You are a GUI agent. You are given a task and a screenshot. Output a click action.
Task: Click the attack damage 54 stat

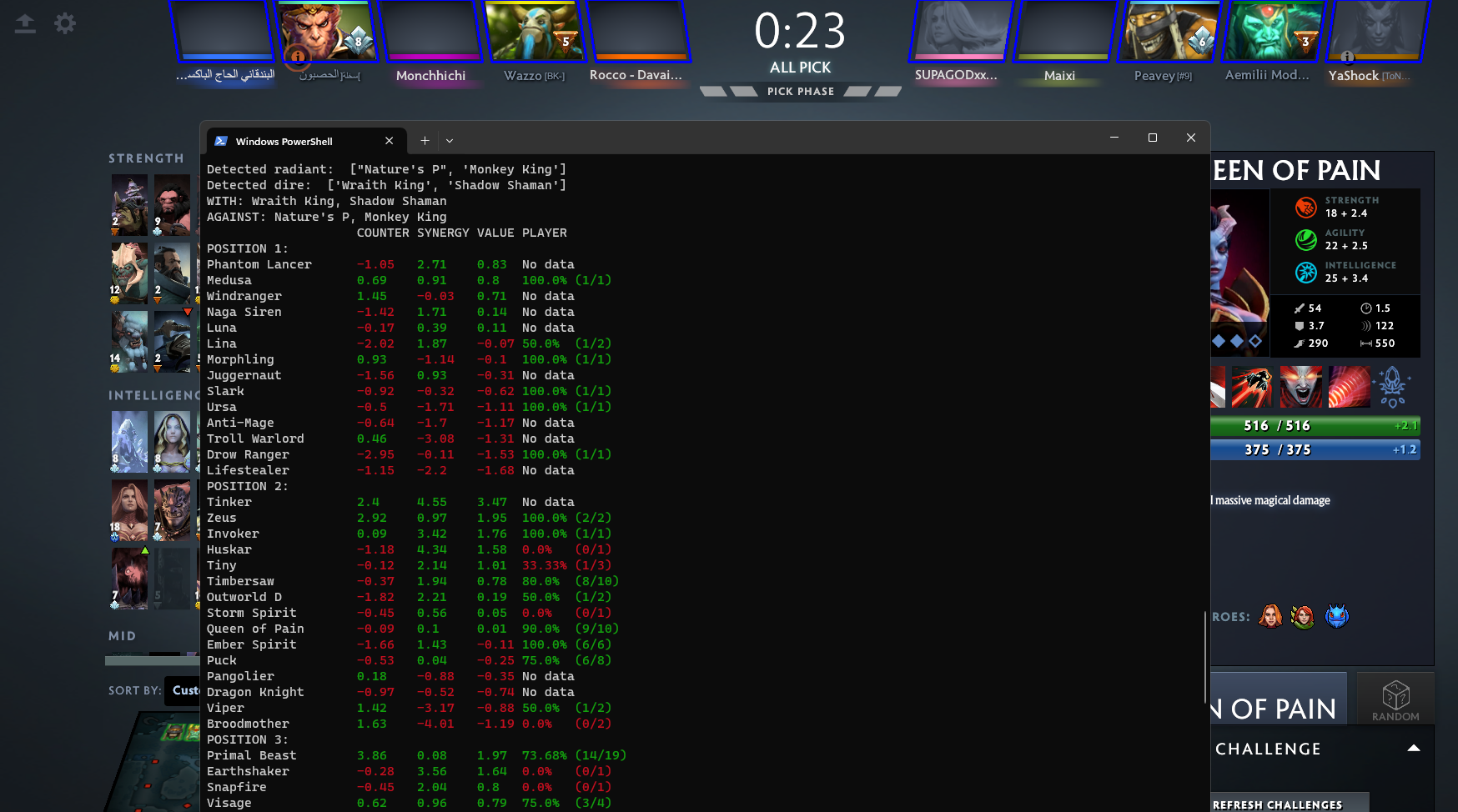click(1309, 308)
